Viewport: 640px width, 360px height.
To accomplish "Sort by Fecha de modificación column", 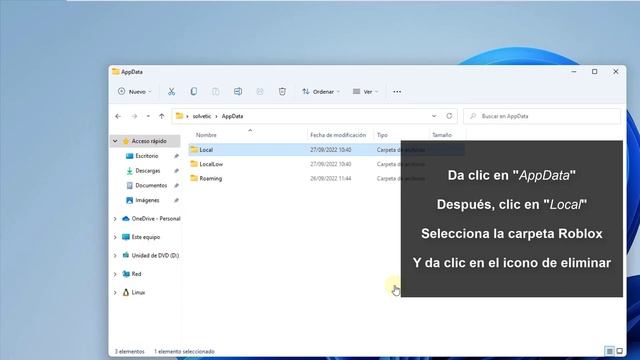I will 338,135.
